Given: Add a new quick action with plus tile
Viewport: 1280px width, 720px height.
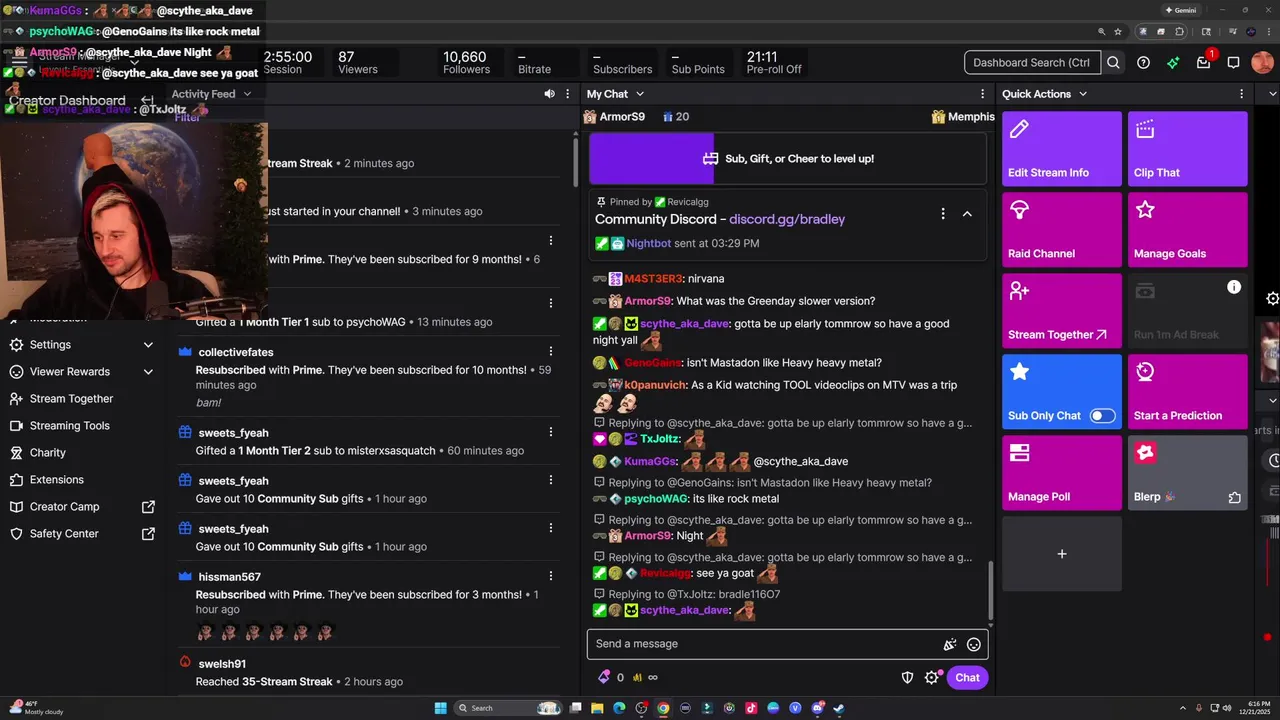Looking at the screenshot, I should 1062,553.
